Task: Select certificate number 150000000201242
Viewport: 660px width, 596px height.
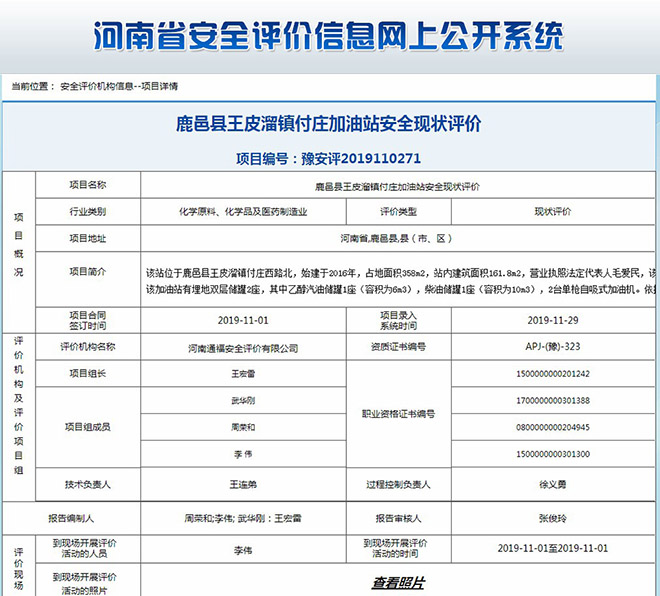Action: click(553, 374)
